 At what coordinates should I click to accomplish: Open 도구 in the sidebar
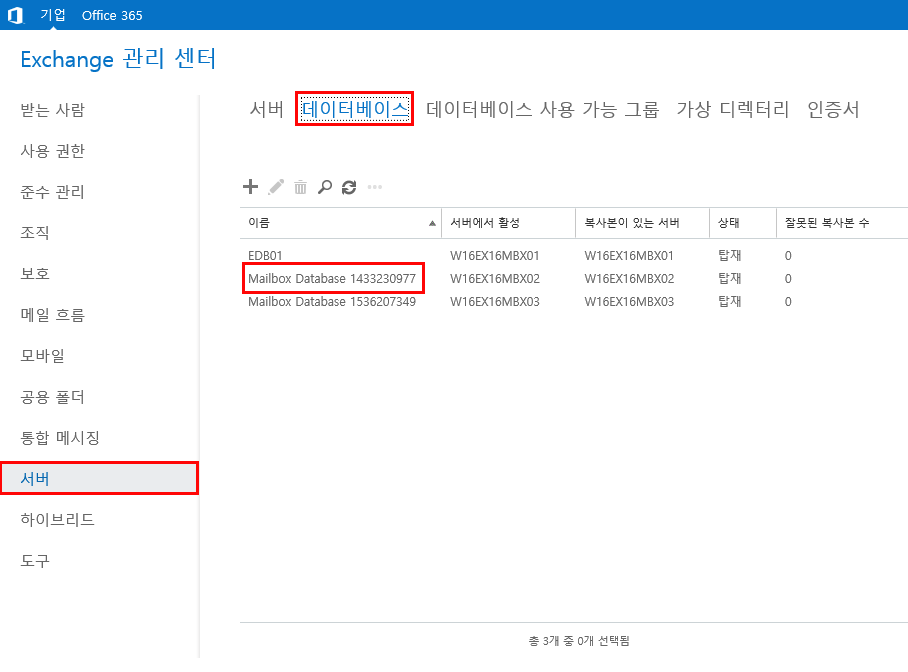pos(35,560)
